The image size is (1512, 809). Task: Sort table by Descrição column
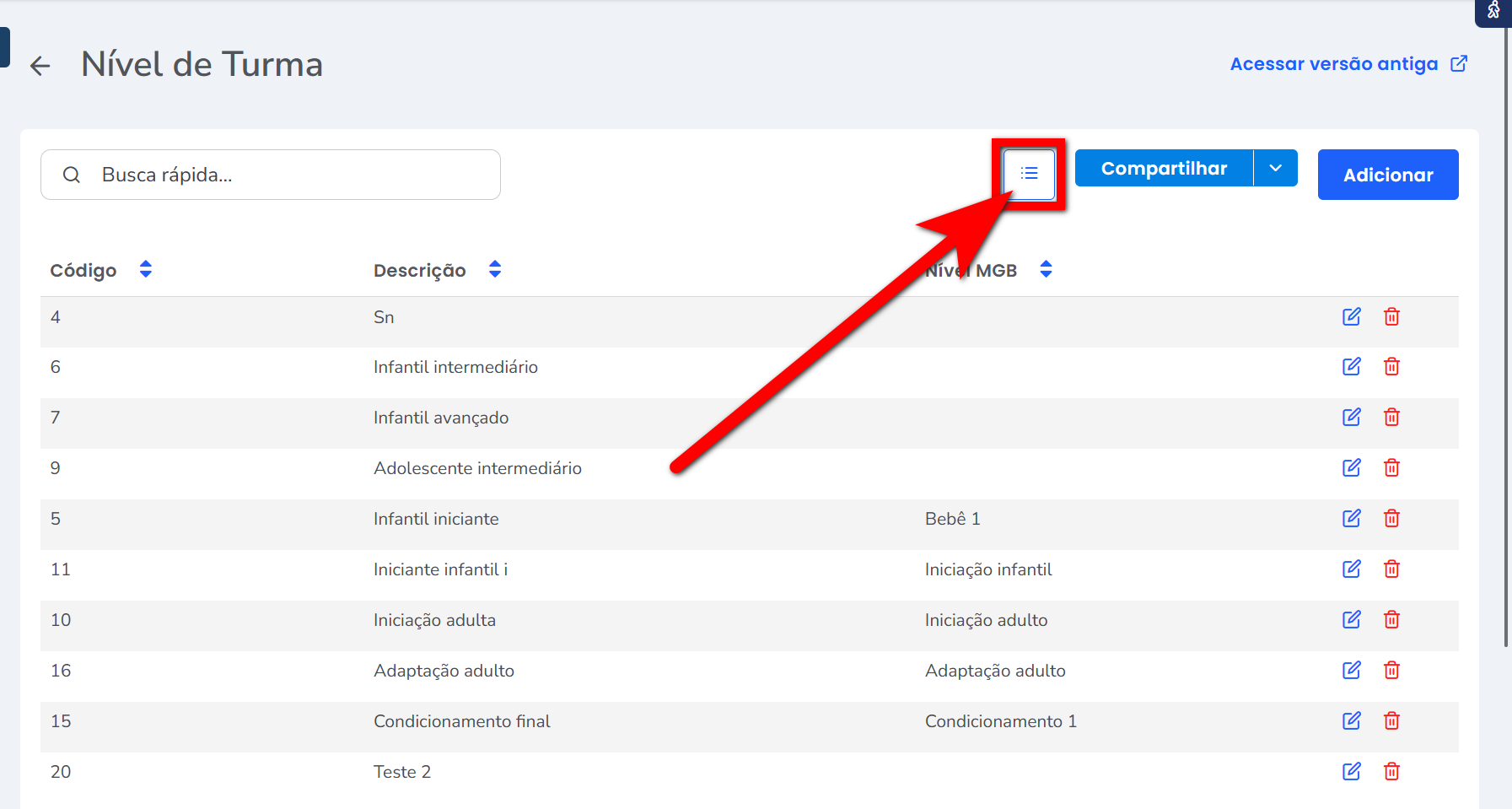click(495, 270)
